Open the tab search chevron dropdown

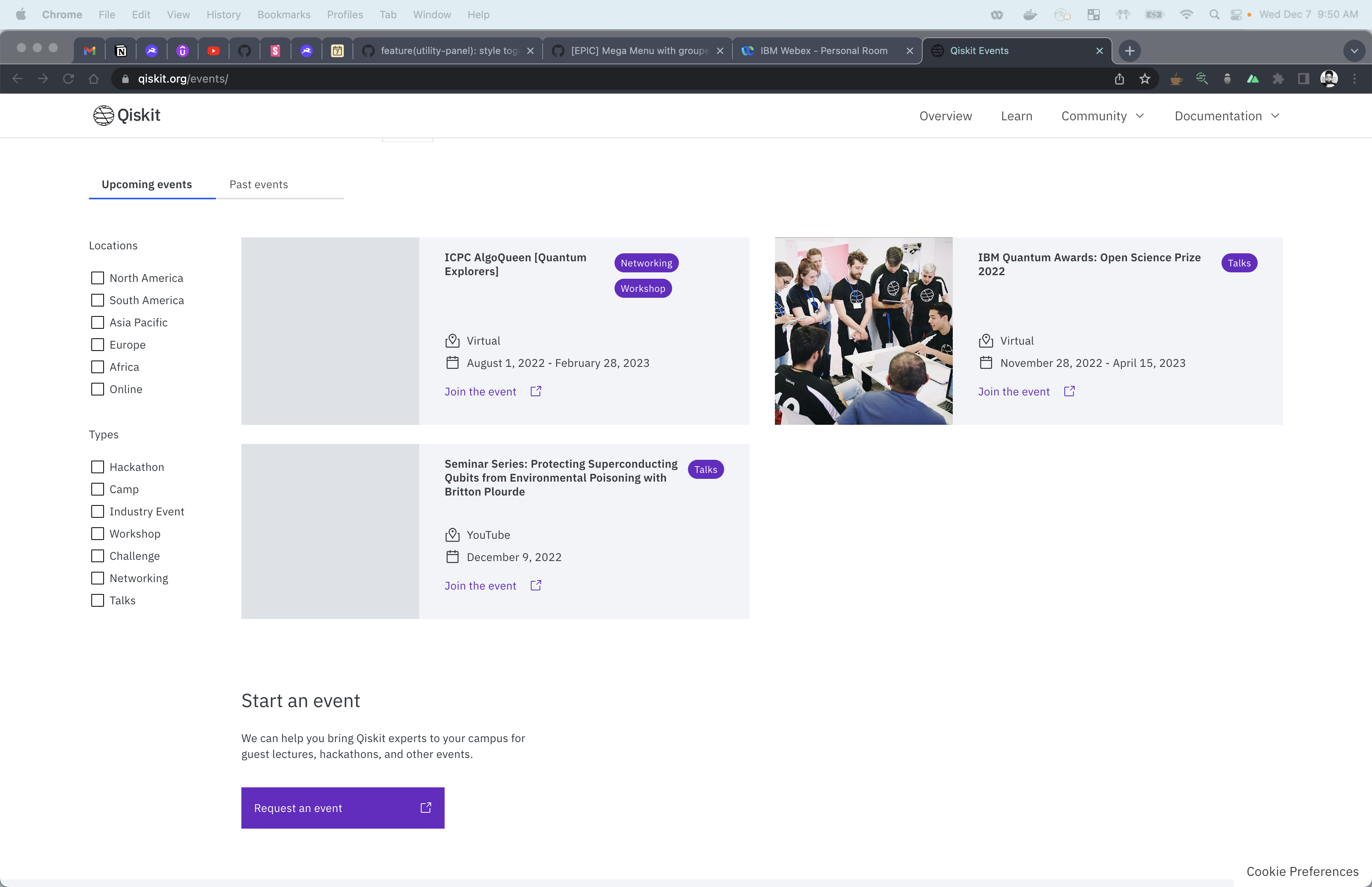(1354, 51)
